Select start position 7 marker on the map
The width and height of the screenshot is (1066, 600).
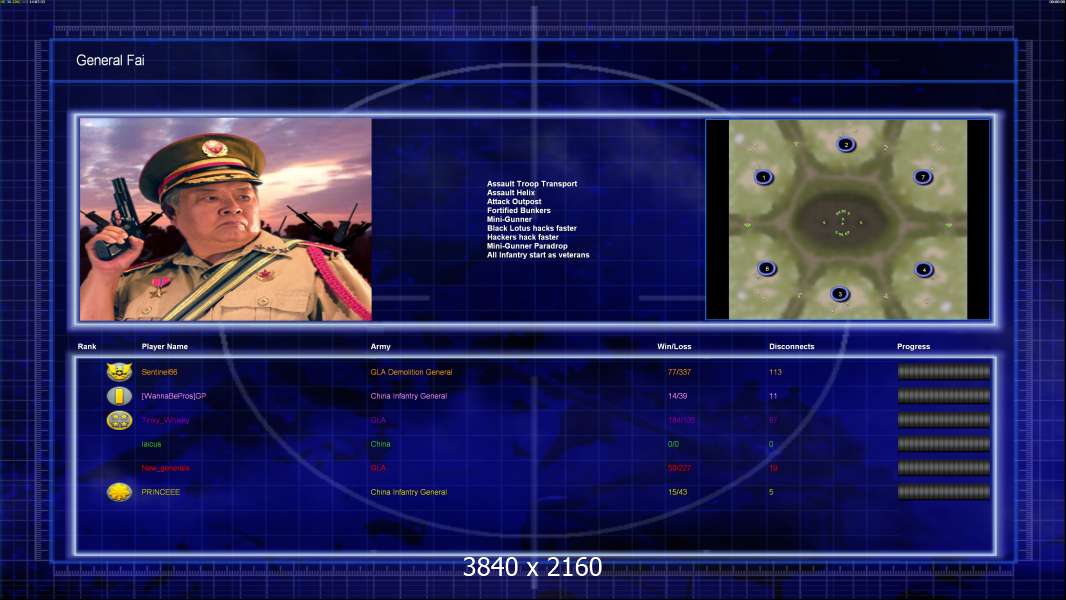[923, 177]
